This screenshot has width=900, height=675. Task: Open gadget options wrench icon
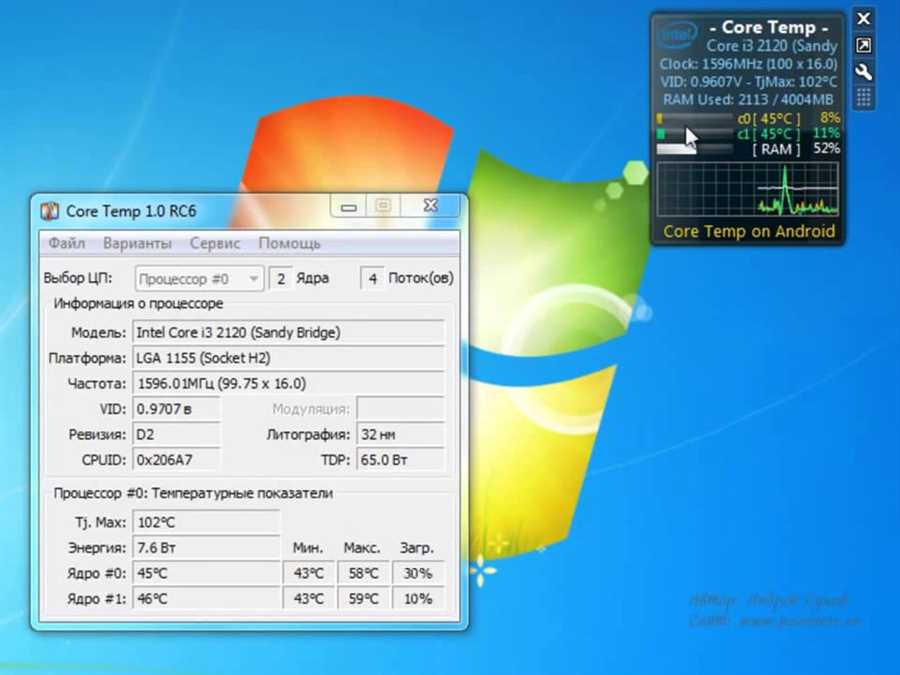coord(863,72)
